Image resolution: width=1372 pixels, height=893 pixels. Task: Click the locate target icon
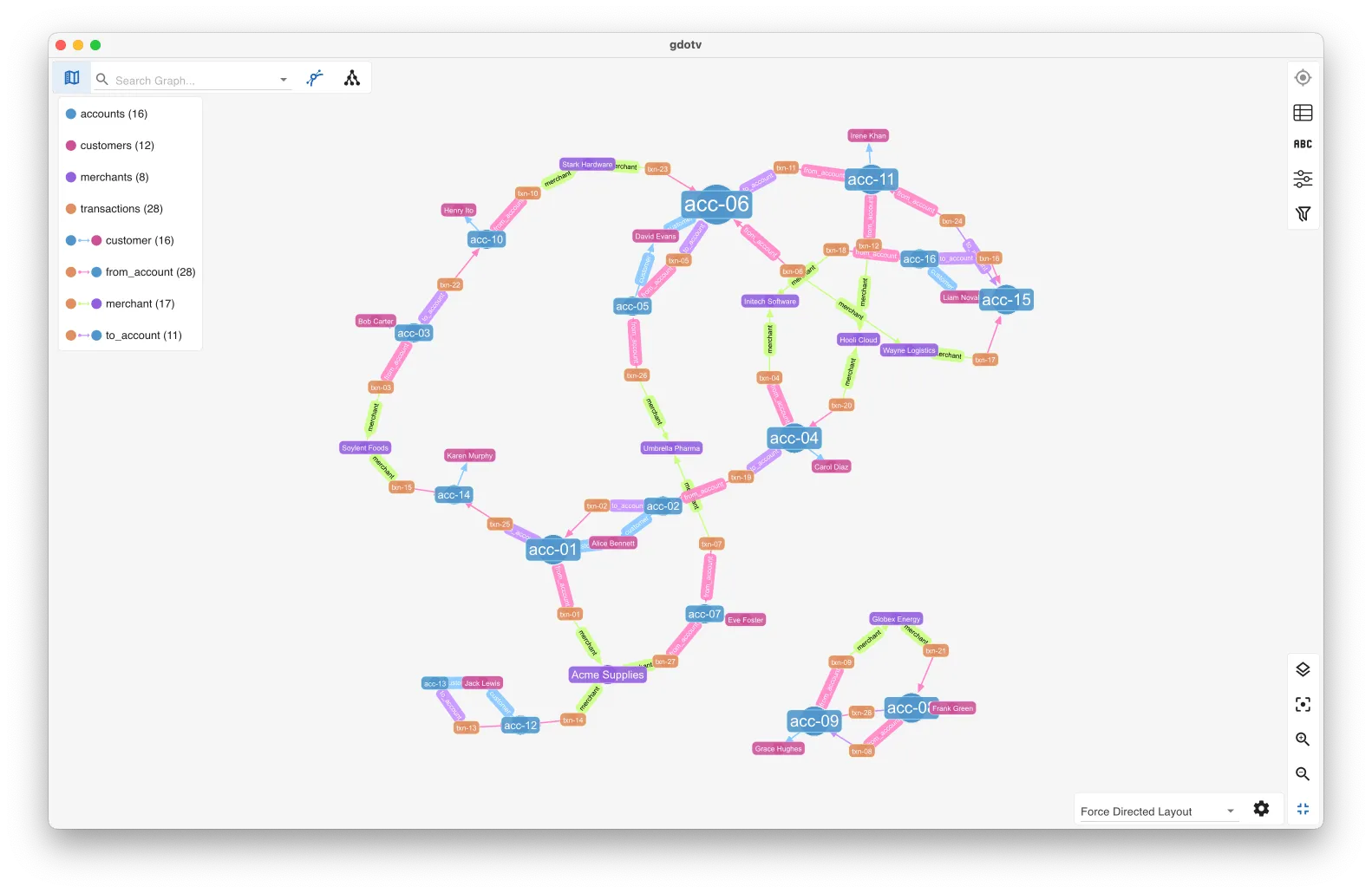(x=1303, y=78)
